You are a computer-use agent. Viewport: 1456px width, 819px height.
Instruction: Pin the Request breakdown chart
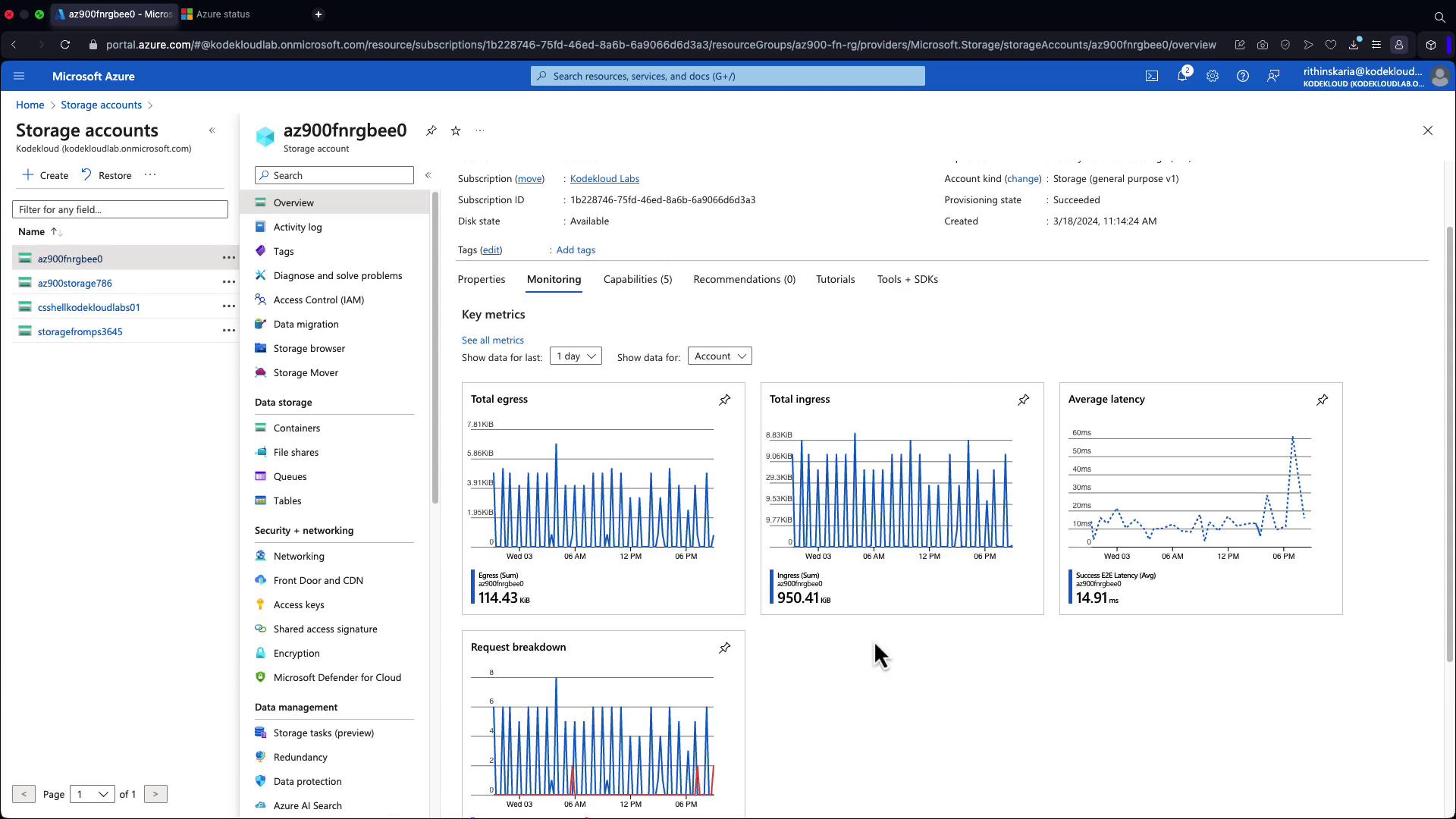click(725, 648)
